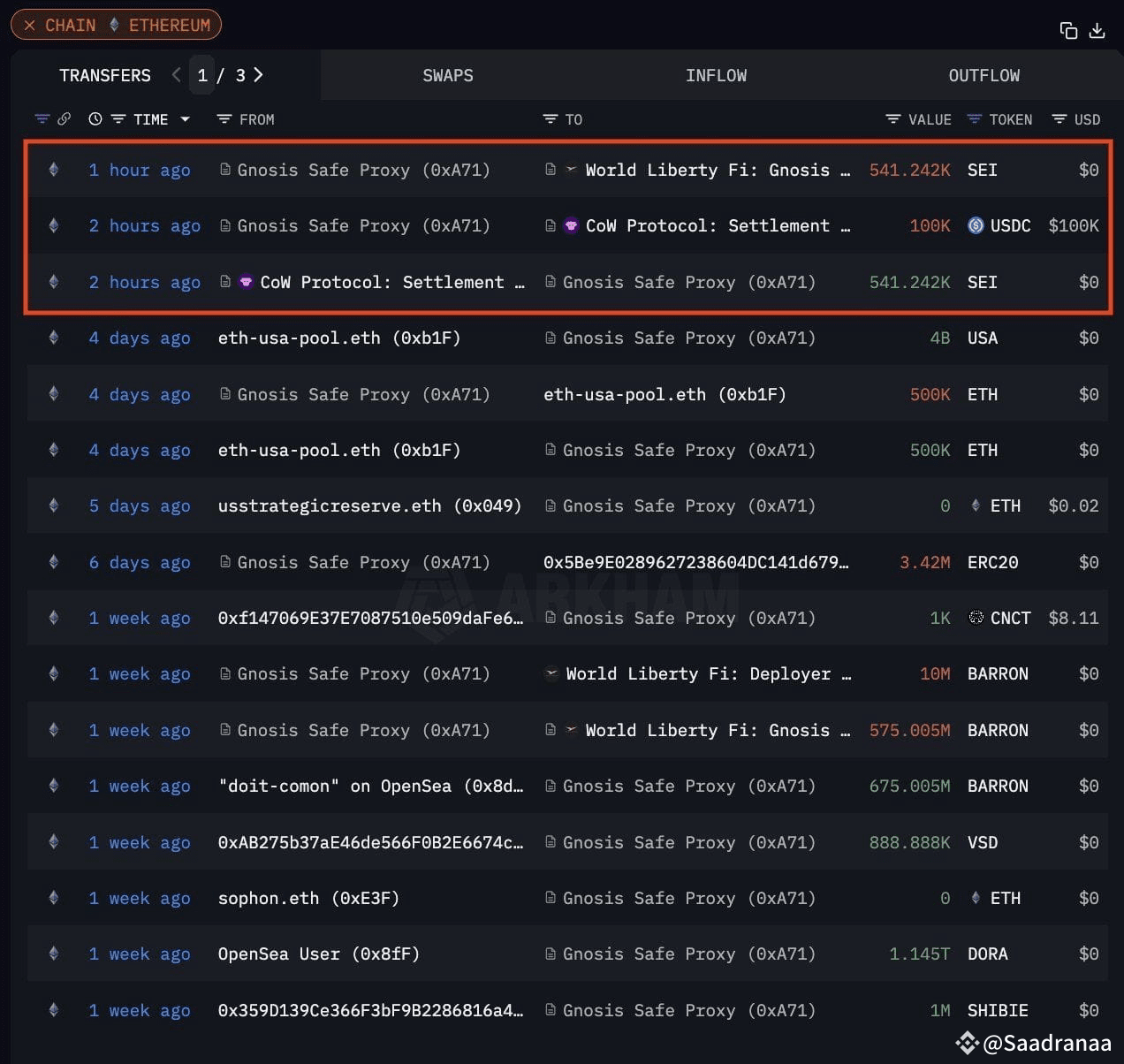The height and width of the screenshot is (1064, 1124).
Task: Click World Liberty Fi: Gnosis recipient in SEI row
Action: point(717,170)
